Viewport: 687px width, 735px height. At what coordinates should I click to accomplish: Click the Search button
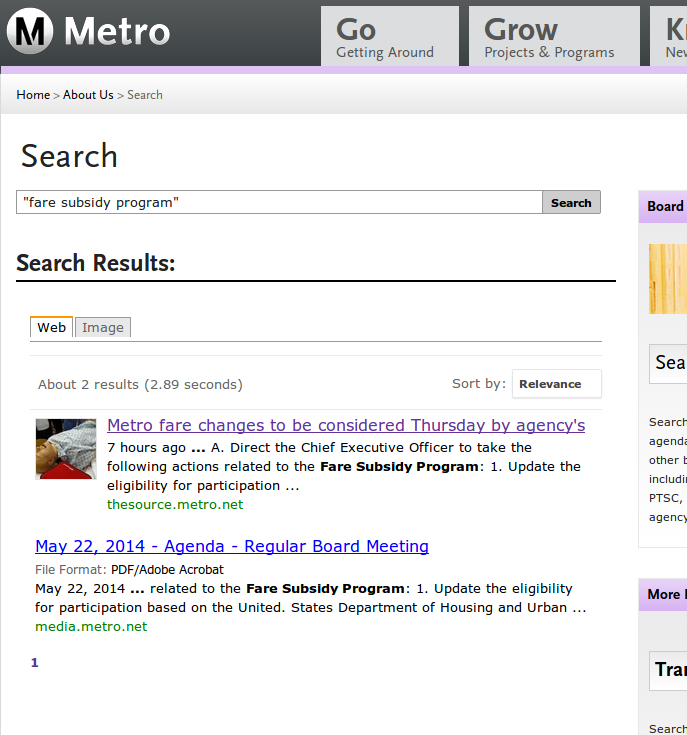571,202
